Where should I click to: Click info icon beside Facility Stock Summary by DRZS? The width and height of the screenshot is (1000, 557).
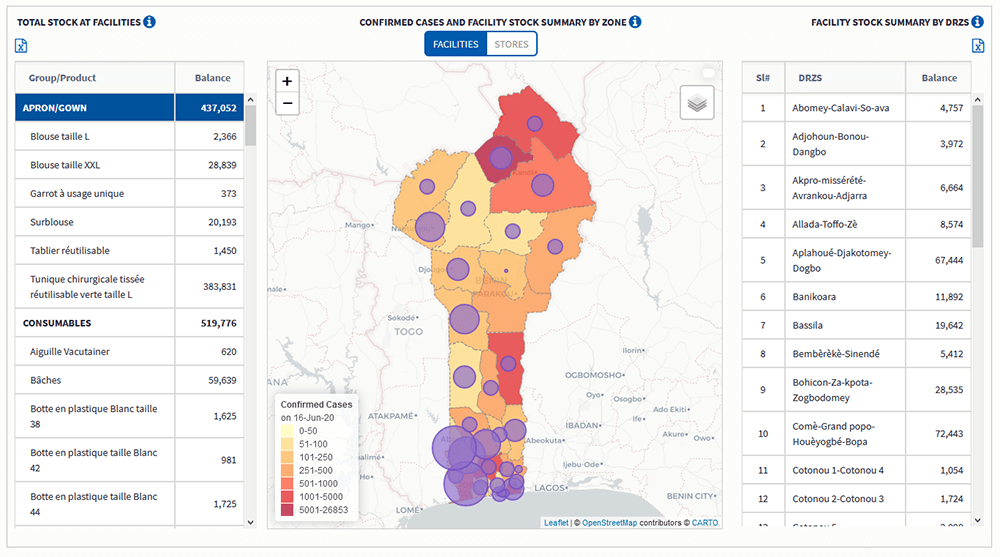tap(977, 22)
